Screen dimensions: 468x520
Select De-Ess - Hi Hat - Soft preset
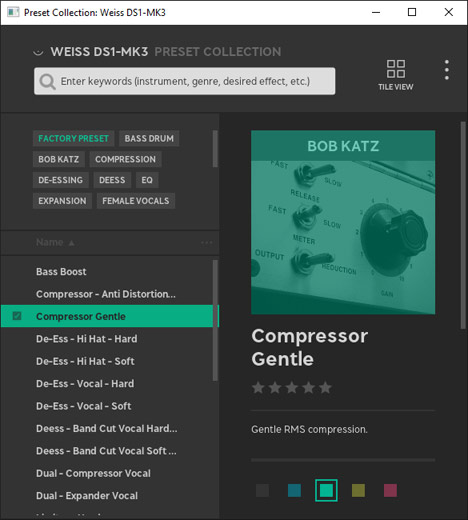[x=107, y=361]
